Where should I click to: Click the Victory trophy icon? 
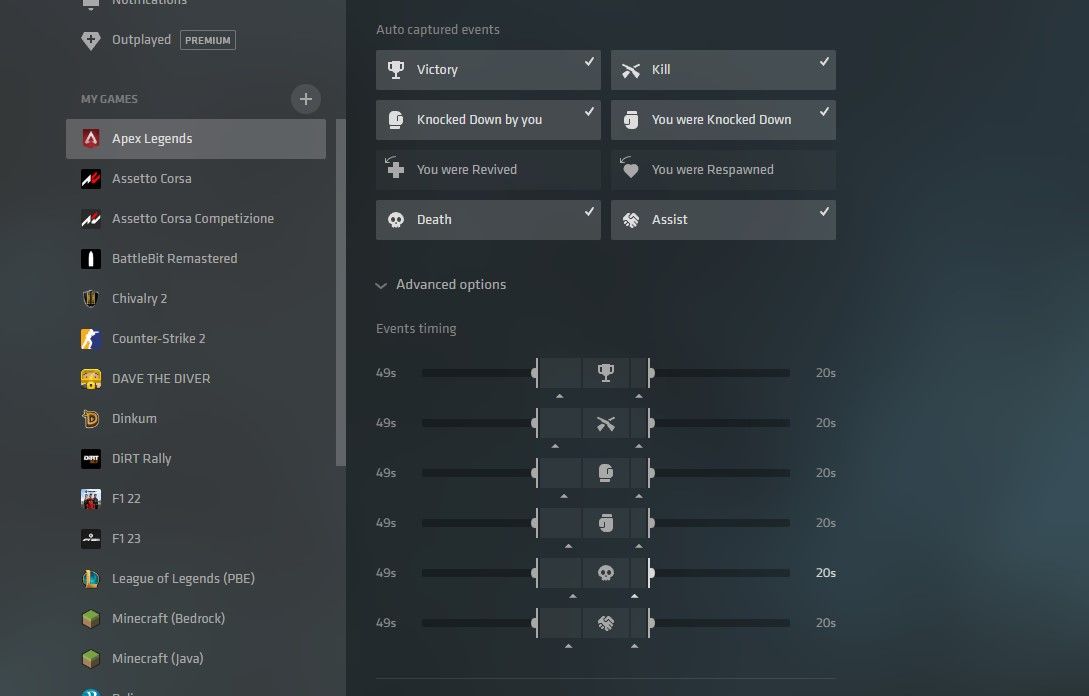[x=395, y=69]
